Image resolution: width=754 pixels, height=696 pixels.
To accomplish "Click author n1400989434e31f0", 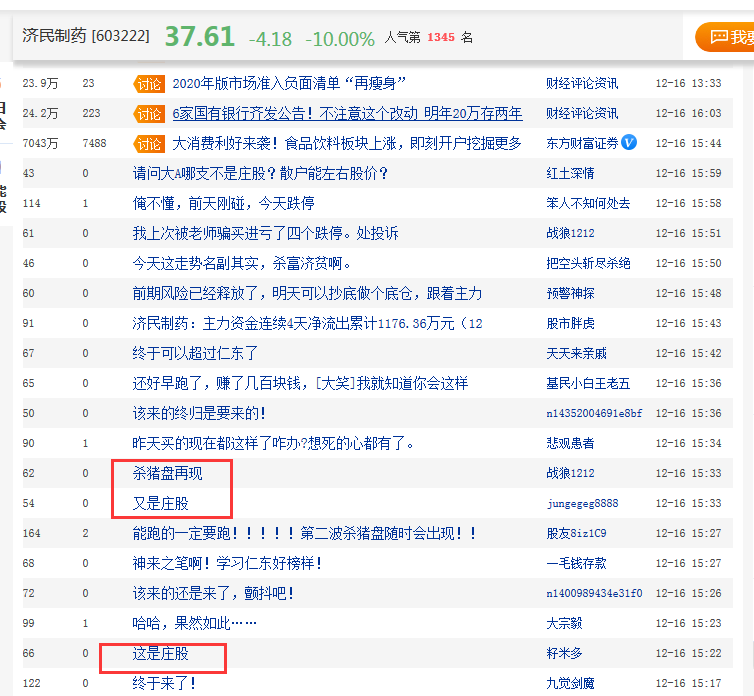I will point(594,594).
